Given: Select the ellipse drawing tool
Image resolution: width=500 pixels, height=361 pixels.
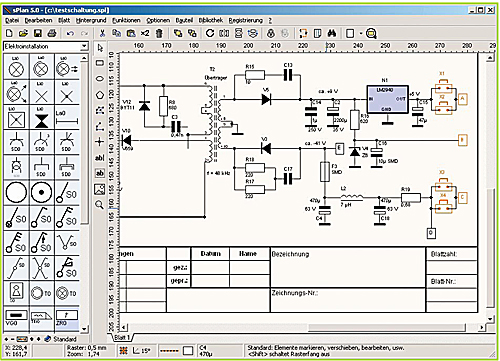Looking at the screenshot, I should point(100,79).
